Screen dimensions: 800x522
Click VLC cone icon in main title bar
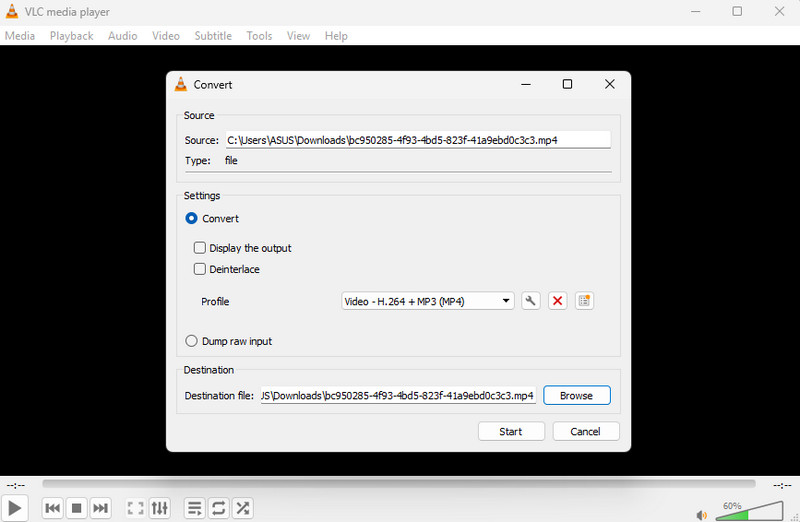coord(12,11)
